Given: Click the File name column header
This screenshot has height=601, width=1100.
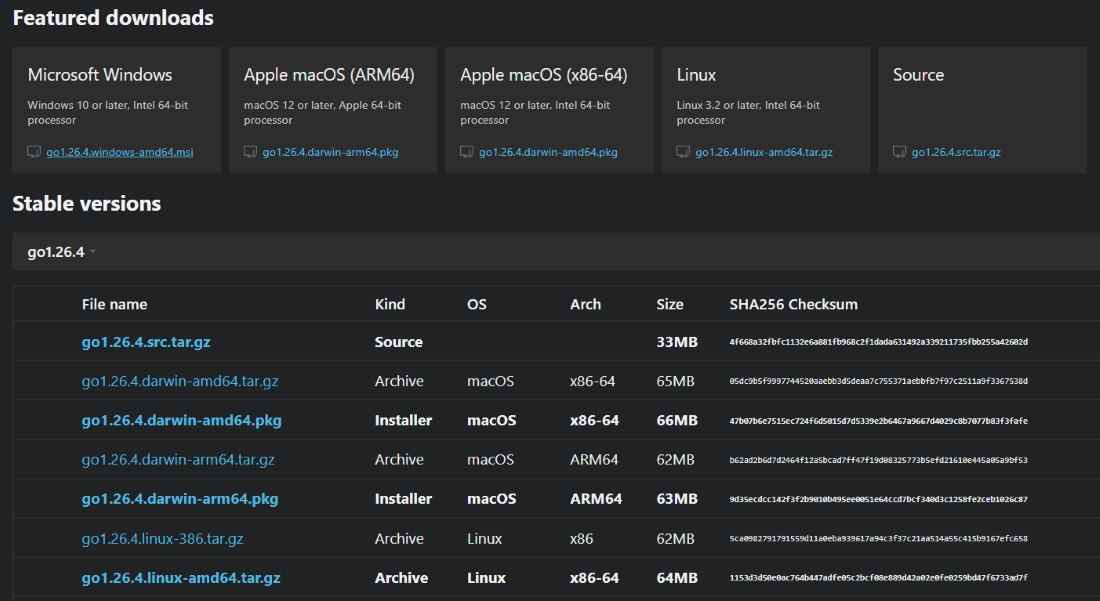Looking at the screenshot, I should [x=114, y=304].
